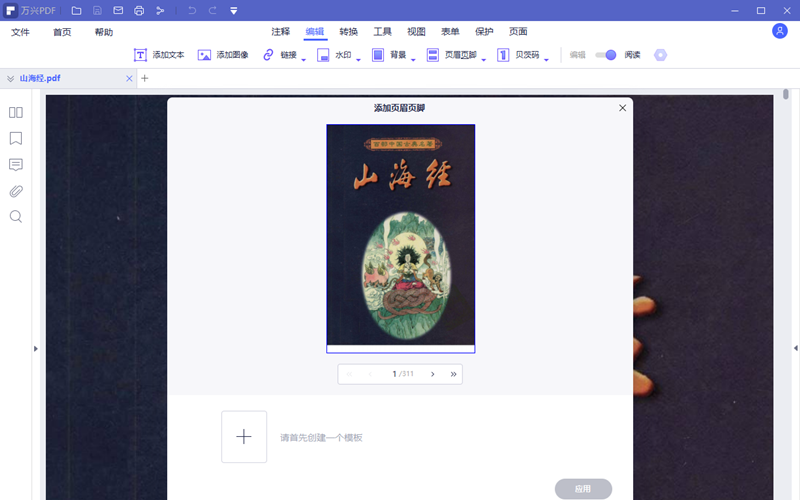Switch to the 注释 annotation tab

(x=280, y=32)
